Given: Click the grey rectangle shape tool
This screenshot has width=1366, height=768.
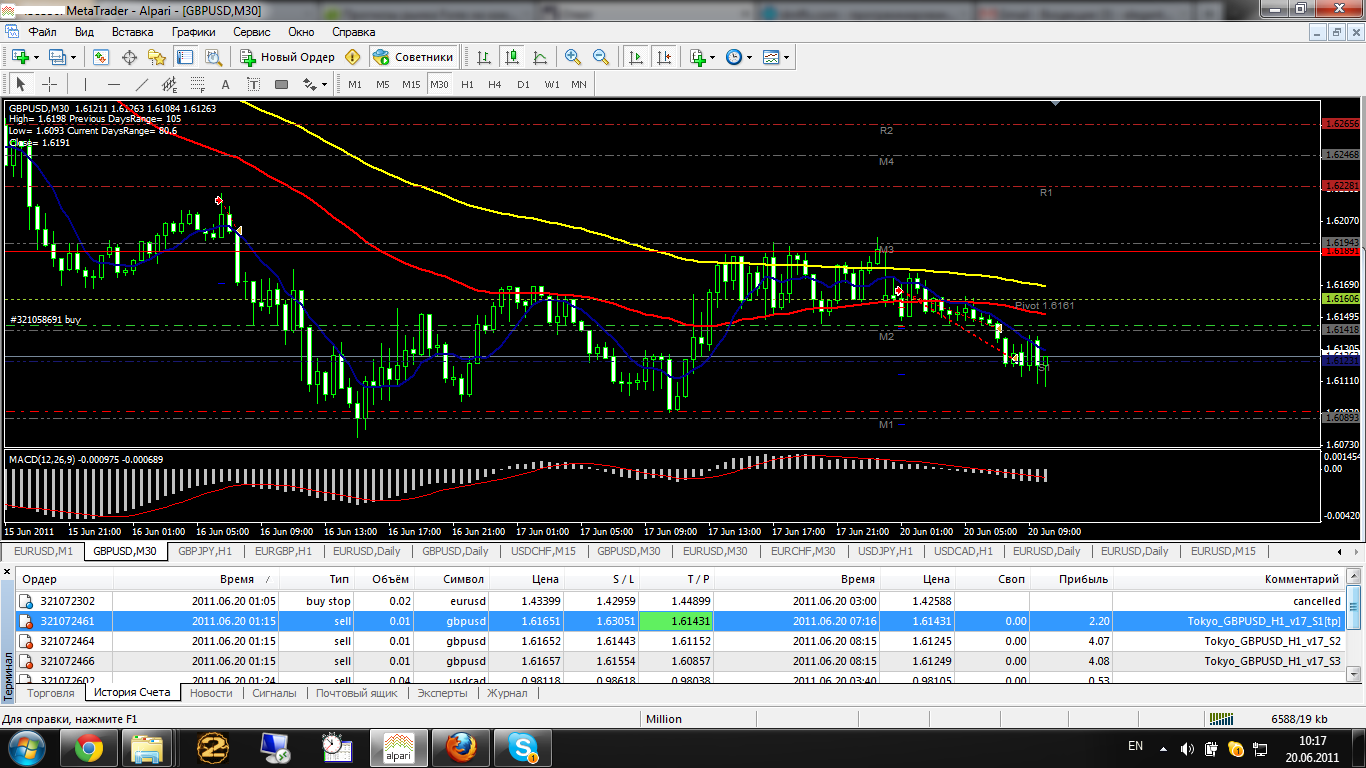Looking at the screenshot, I should 282,84.
